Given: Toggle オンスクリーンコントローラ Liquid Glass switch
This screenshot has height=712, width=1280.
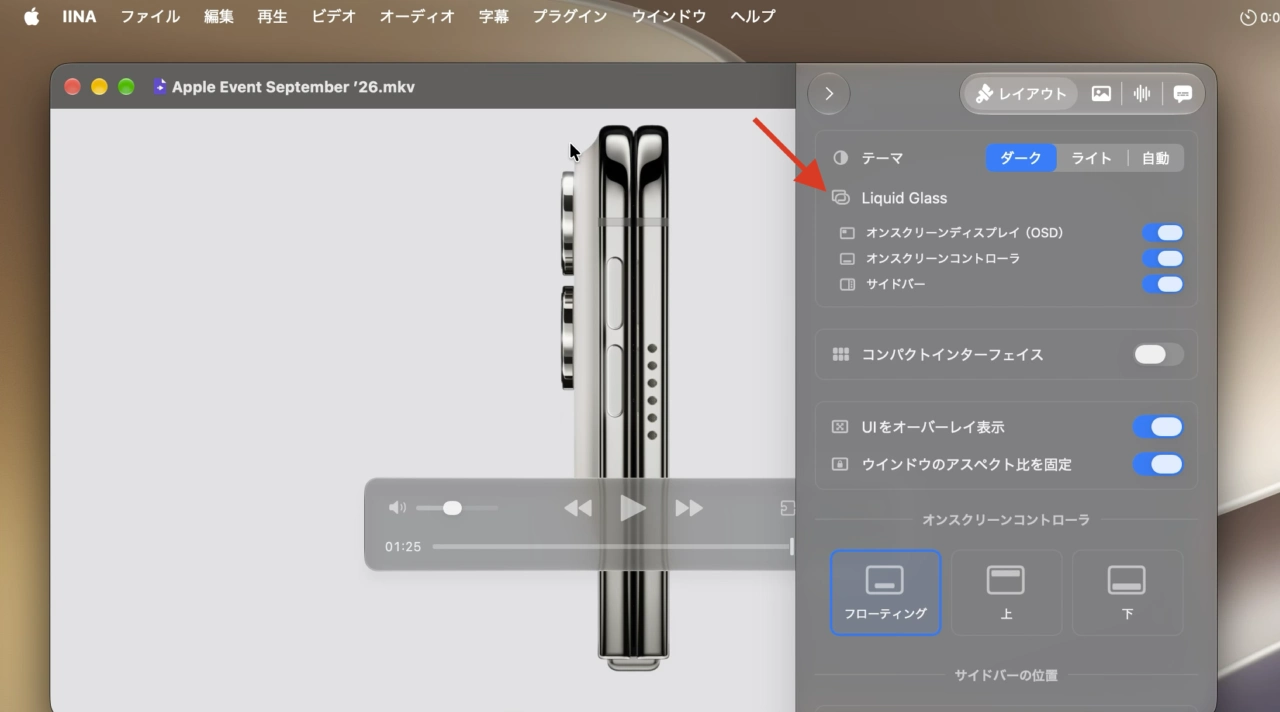Looking at the screenshot, I should (1163, 259).
